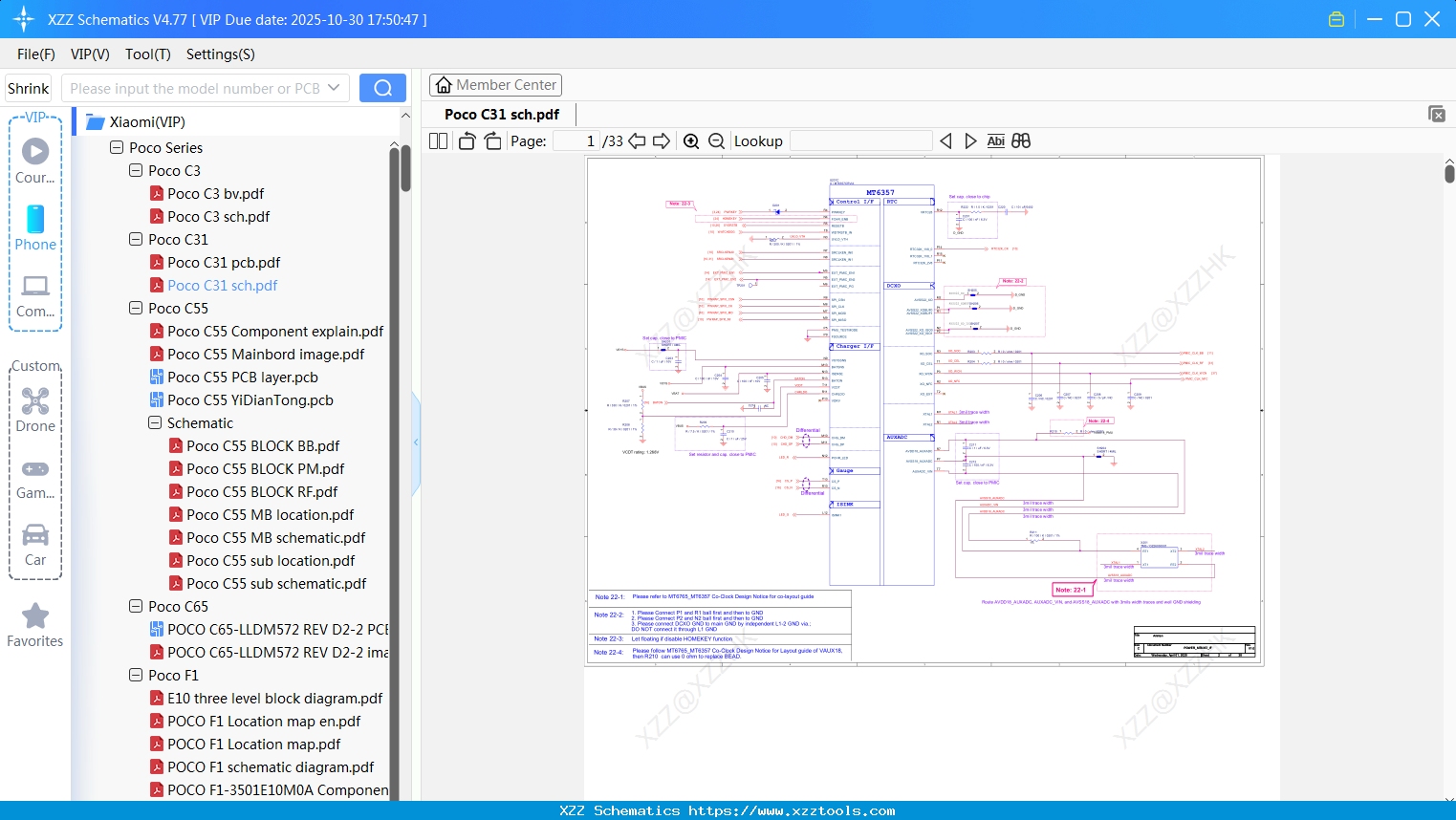Collapse the Schematic subfolder

click(x=155, y=423)
